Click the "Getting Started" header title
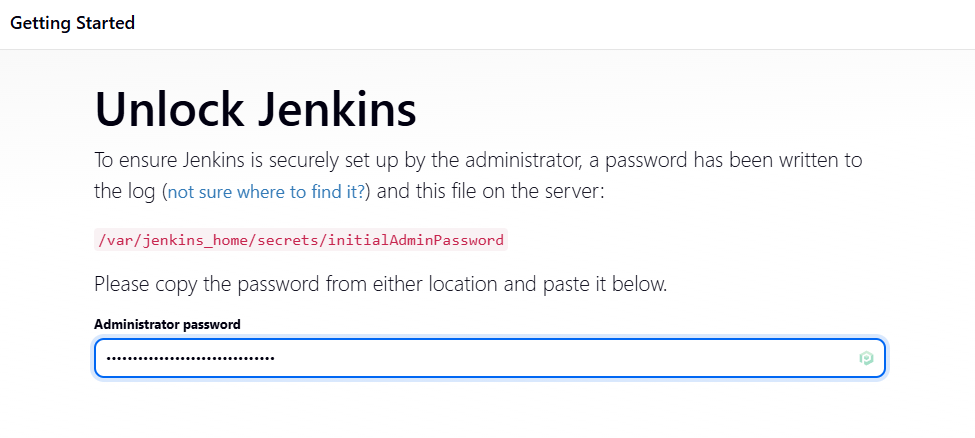Image resolution: width=975 pixels, height=438 pixels. [72, 22]
